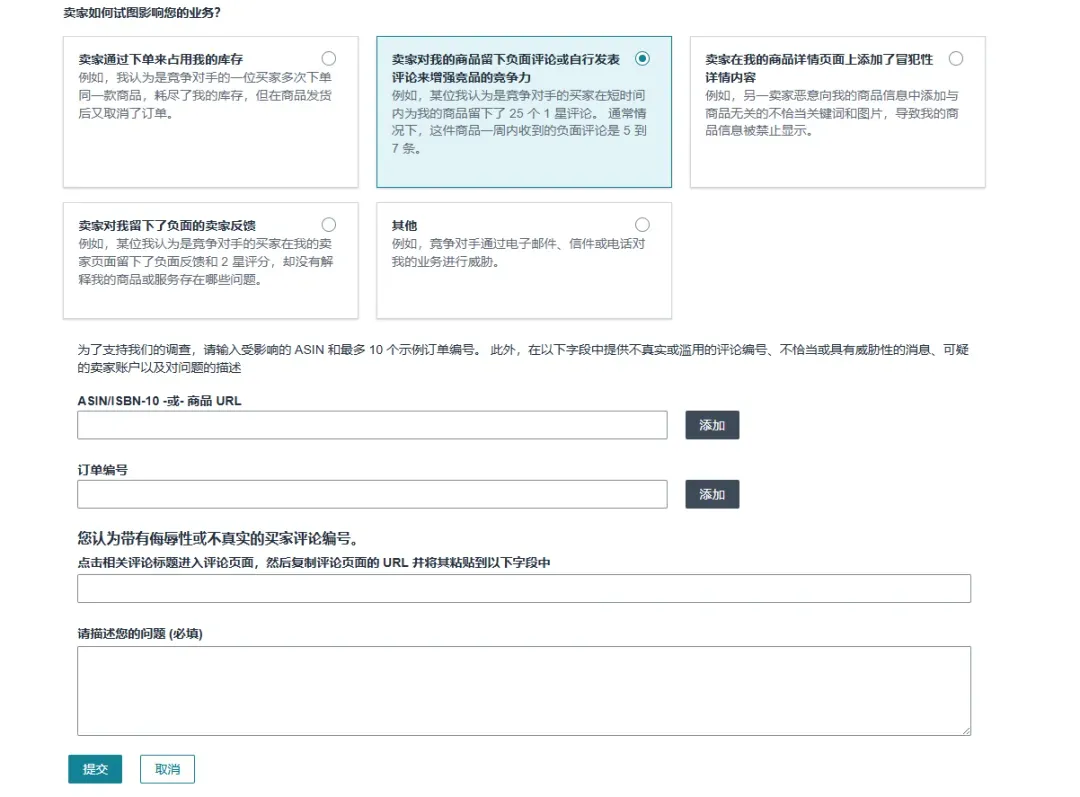1080x797 pixels.
Task: Select radio for 卖家通过下单来占用我的库存
Action: click(x=329, y=59)
